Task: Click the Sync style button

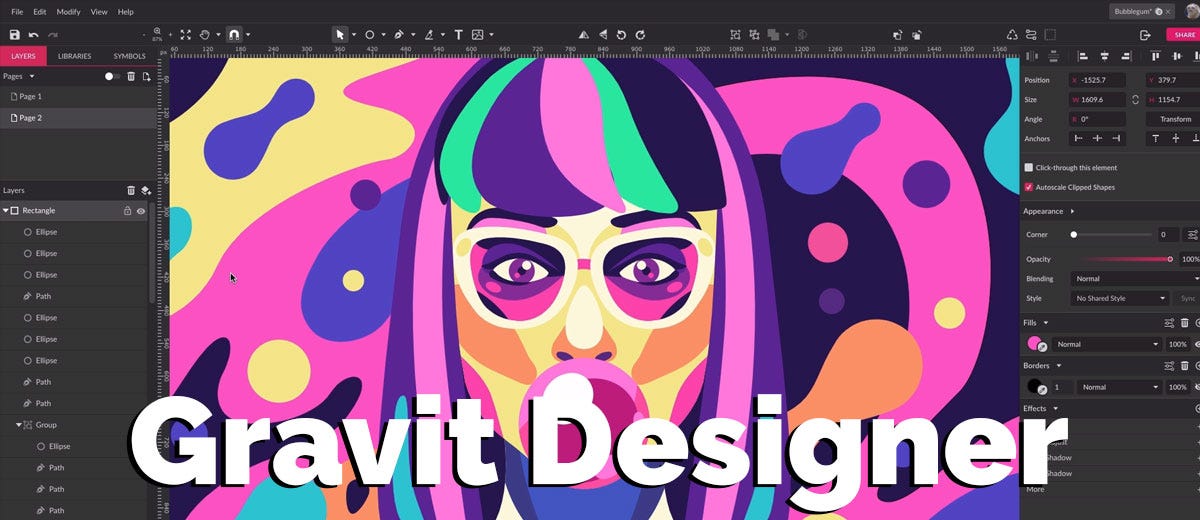Action: tap(1188, 298)
